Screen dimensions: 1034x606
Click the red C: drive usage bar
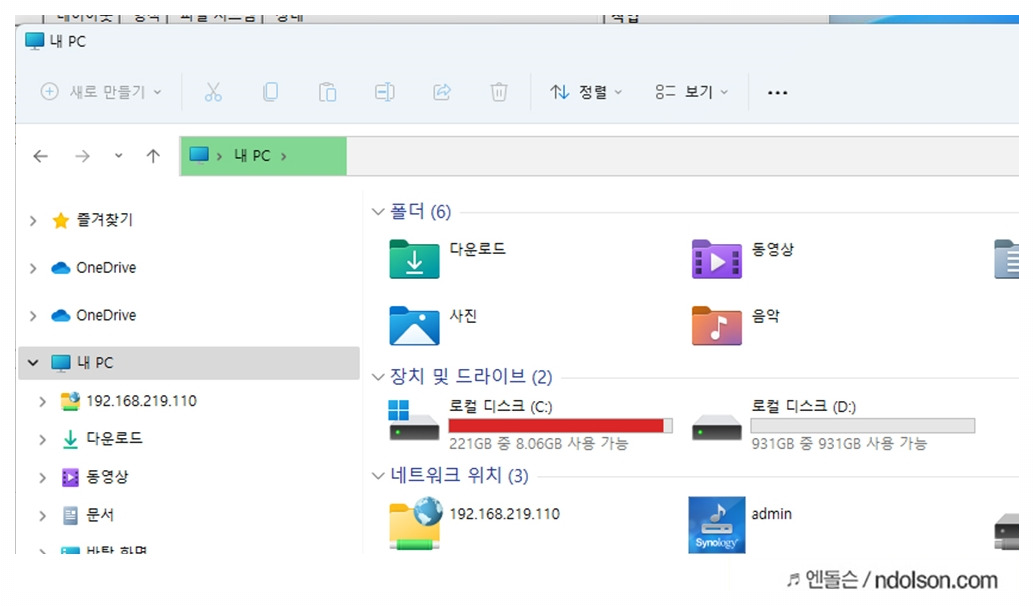point(561,426)
